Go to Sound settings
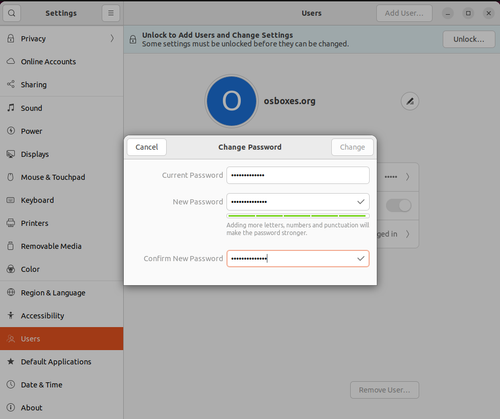The width and height of the screenshot is (500, 419). (x=62, y=108)
